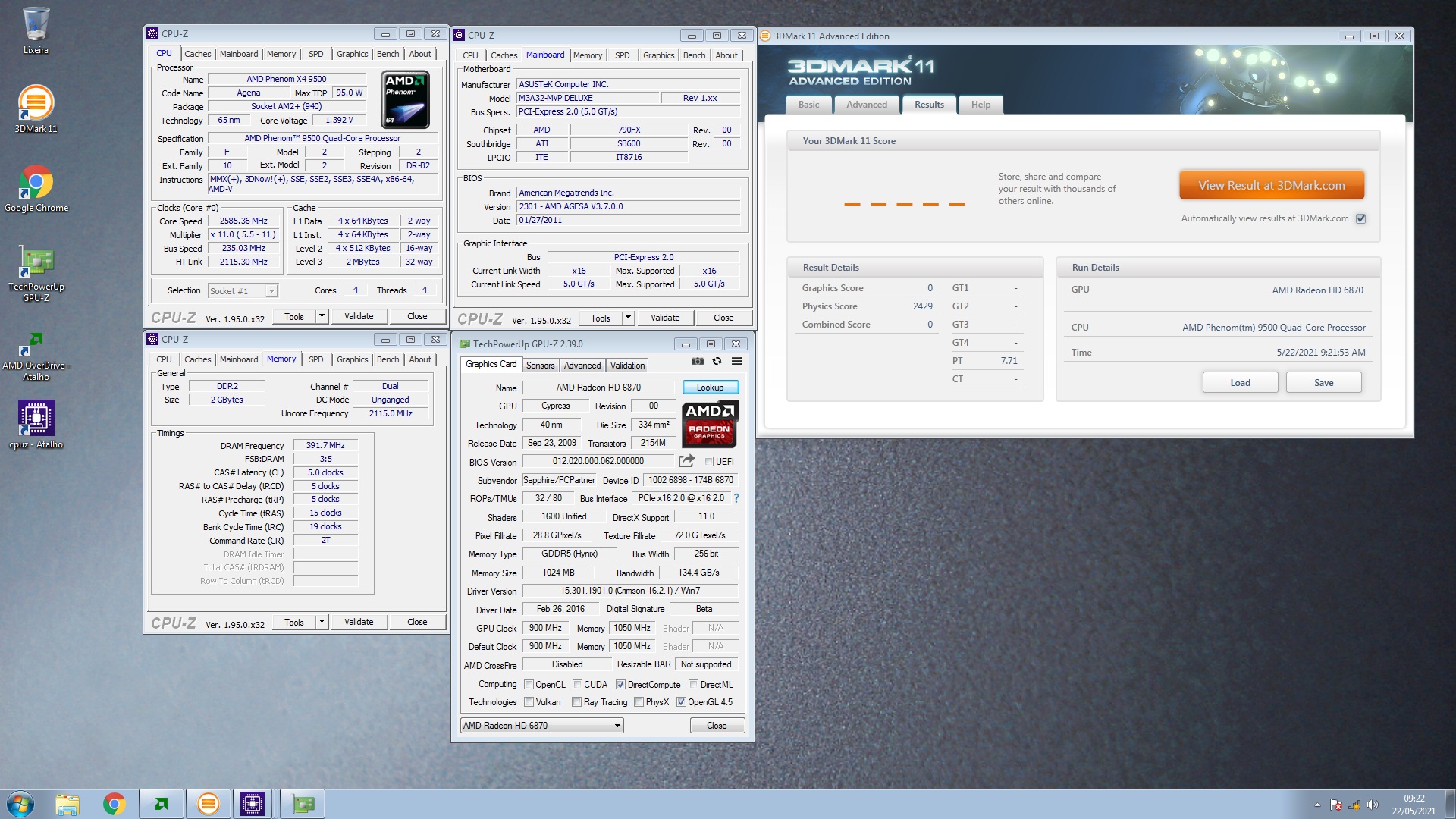1456x819 pixels.
Task: Toggle the OpenCL checkbox
Action: click(529, 684)
